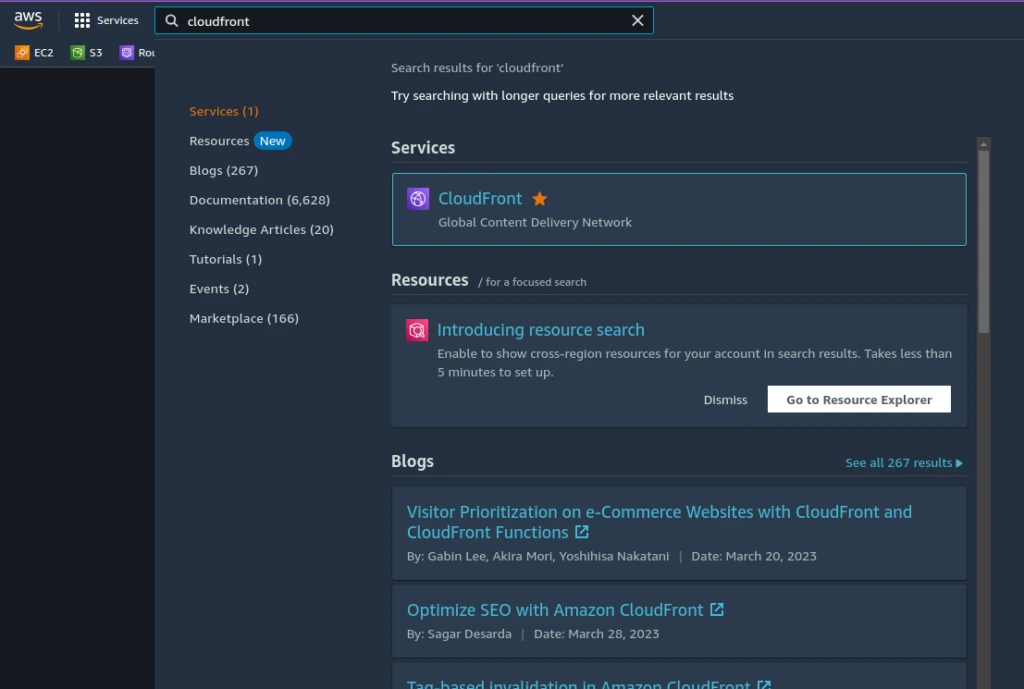Click Global Content Delivery Network description
Viewport: 1024px width, 689px height.
[x=535, y=223]
